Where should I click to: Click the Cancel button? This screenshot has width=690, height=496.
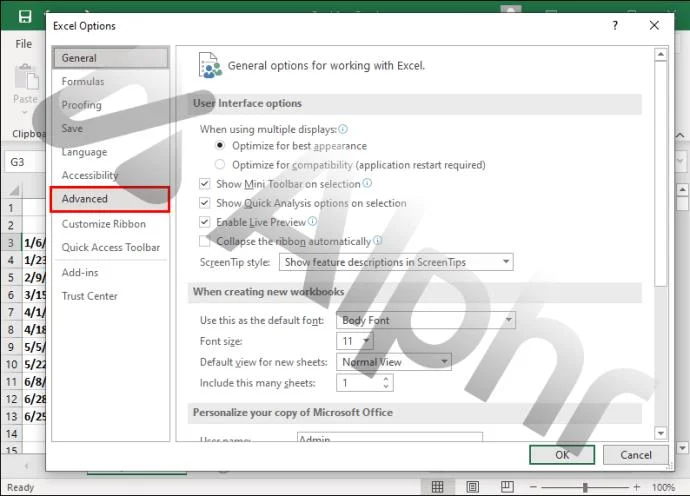coord(635,455)
